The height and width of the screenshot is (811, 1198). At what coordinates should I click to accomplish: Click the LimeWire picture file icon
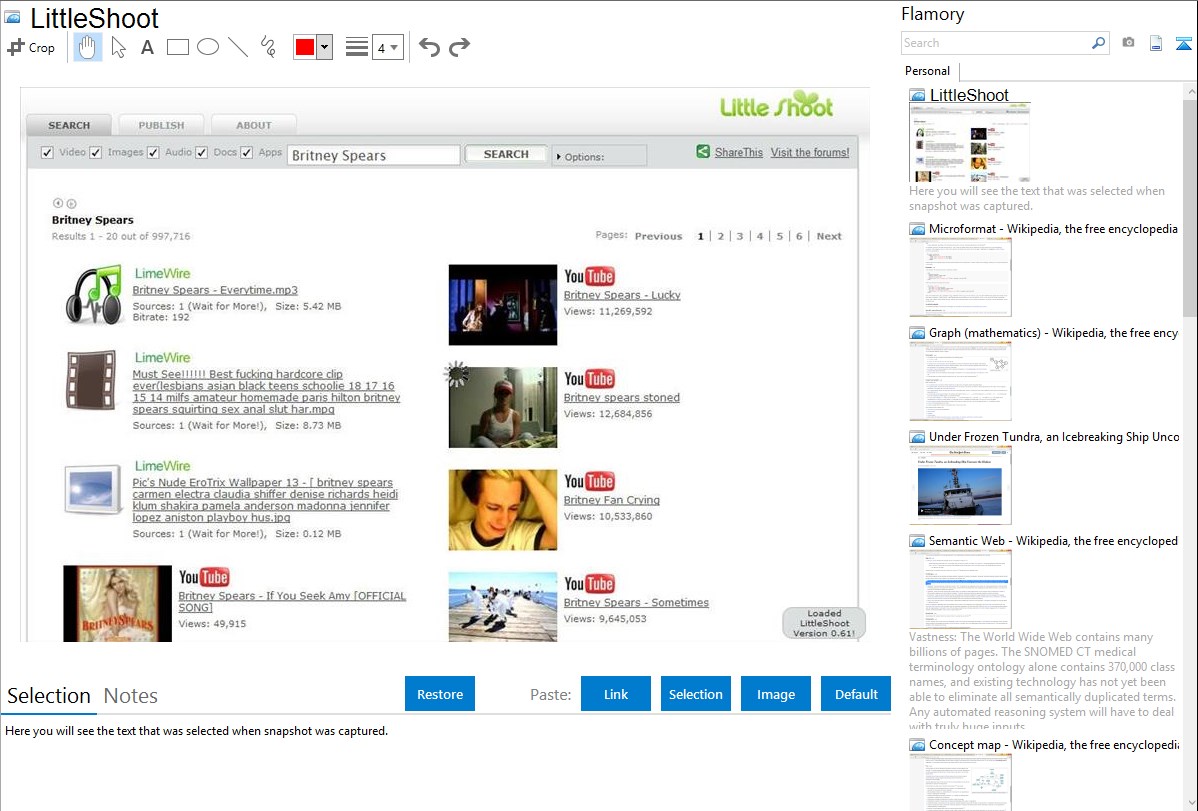[93, 489]
